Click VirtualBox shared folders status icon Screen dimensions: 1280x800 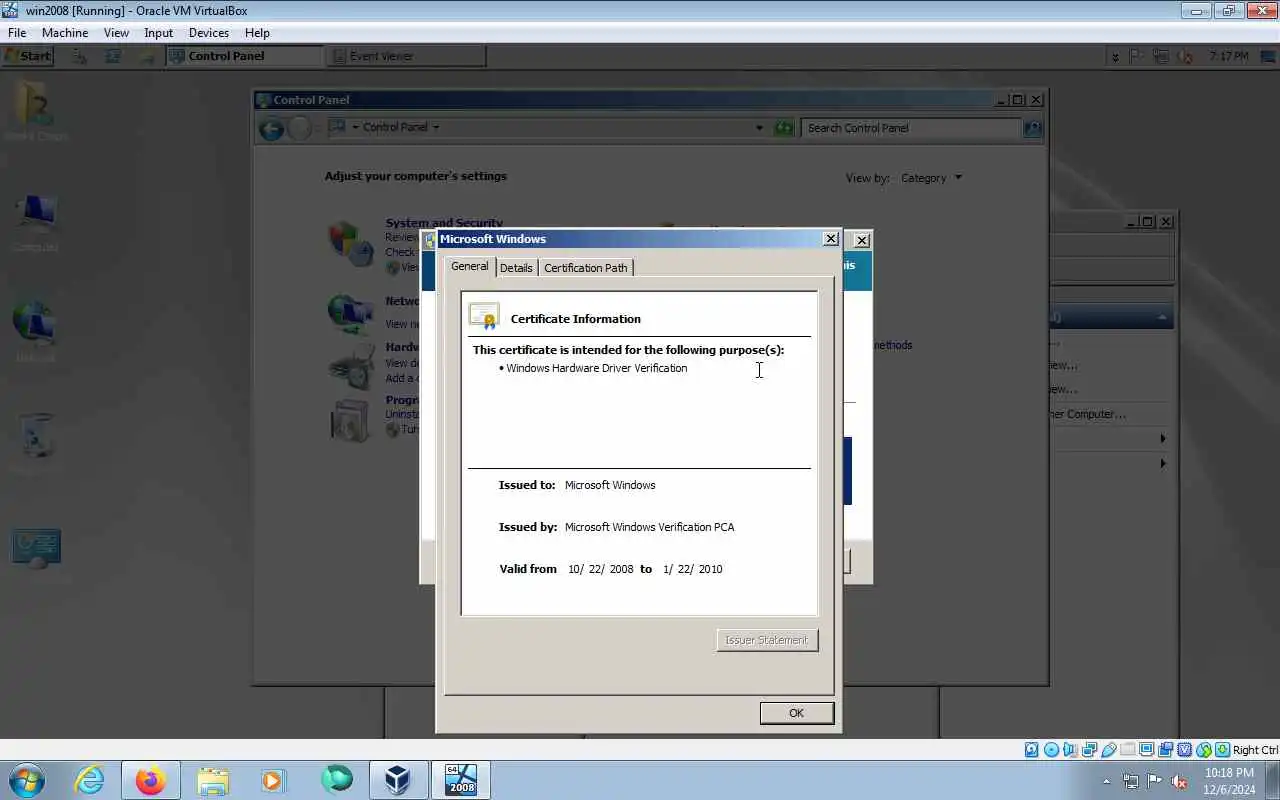pos(1127,750)
